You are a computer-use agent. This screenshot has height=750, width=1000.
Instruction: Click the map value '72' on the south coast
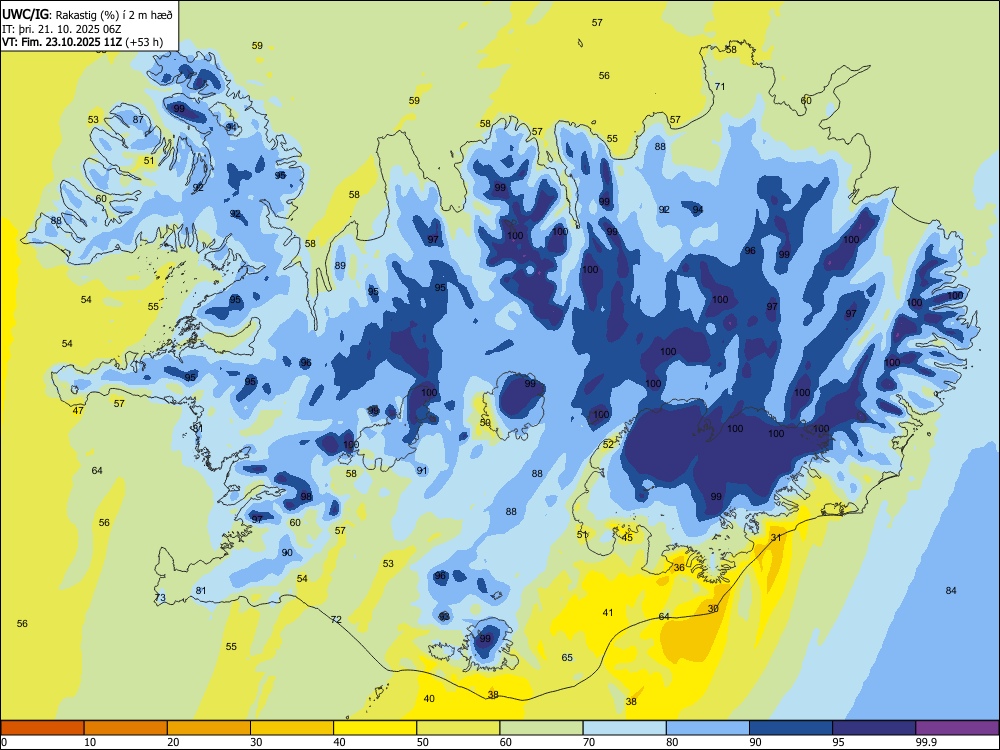click(x=336, y=619)
